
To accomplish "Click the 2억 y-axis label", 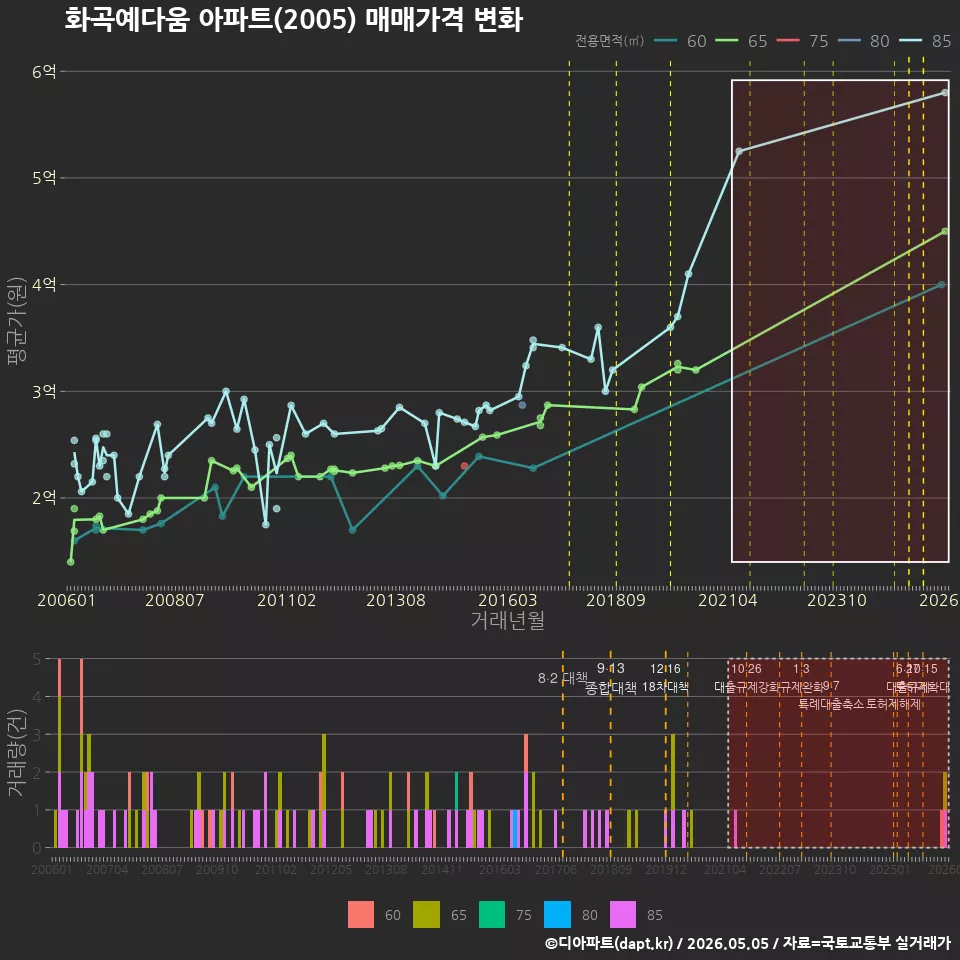I will coord(44,498).
